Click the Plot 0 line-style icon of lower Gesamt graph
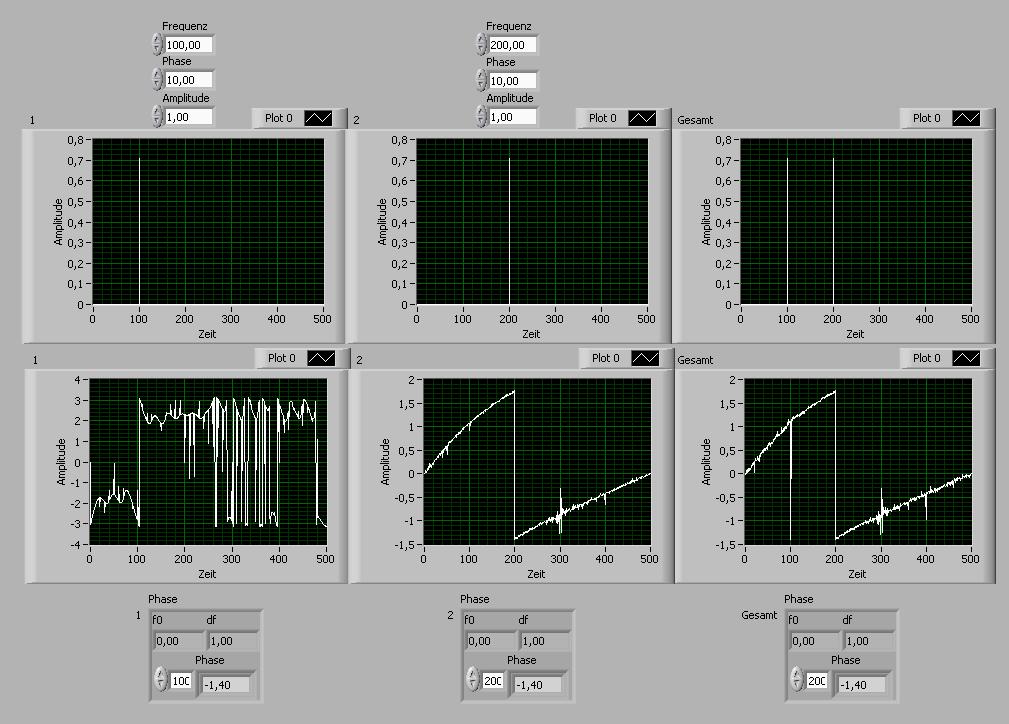Viewport: 1009px width, 724px height. pos(966,358)
